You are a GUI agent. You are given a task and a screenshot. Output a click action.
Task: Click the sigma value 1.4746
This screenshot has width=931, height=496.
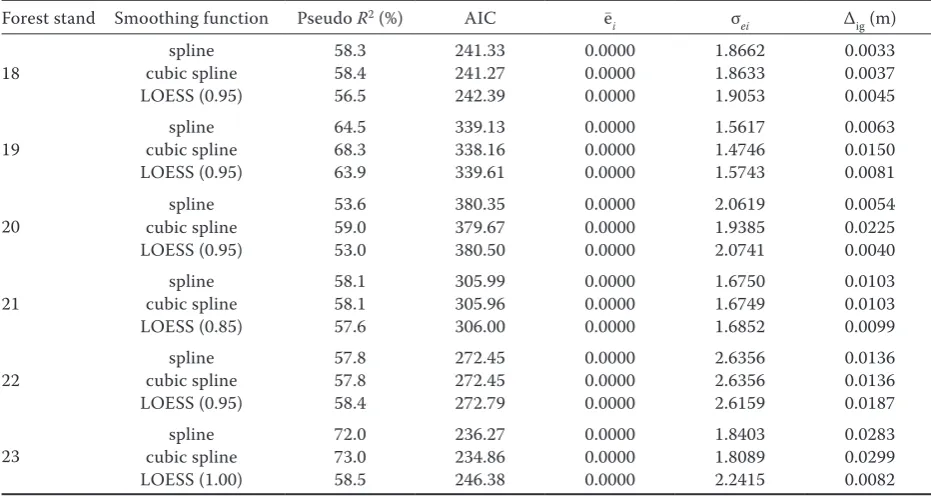point(739,150)
